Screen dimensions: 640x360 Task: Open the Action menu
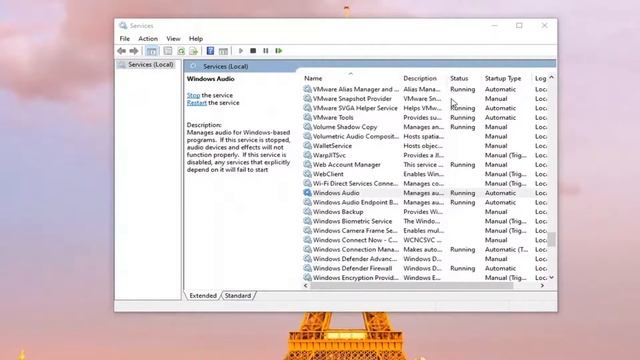[x=148, y=39]
